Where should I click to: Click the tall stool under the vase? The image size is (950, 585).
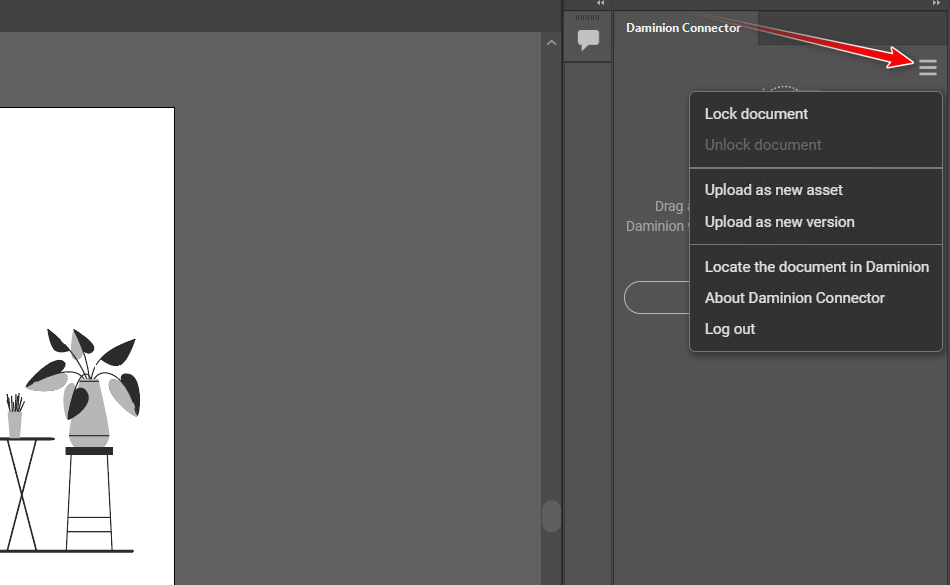pos(89,500)
